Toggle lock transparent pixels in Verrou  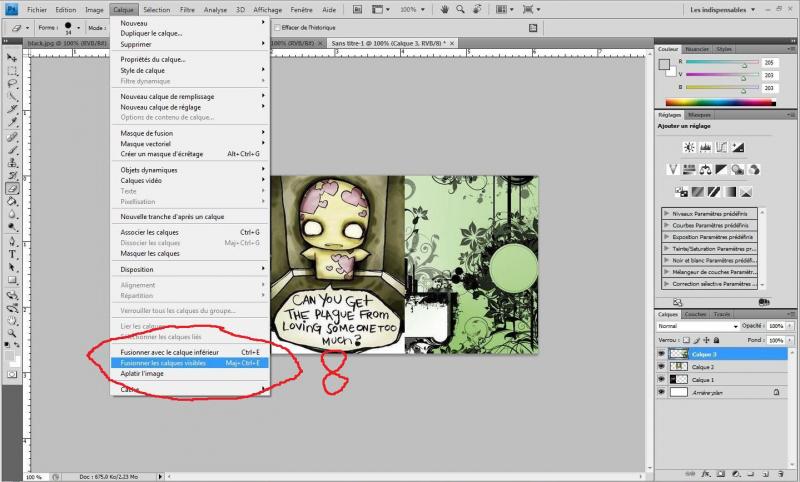click(686, 340)
